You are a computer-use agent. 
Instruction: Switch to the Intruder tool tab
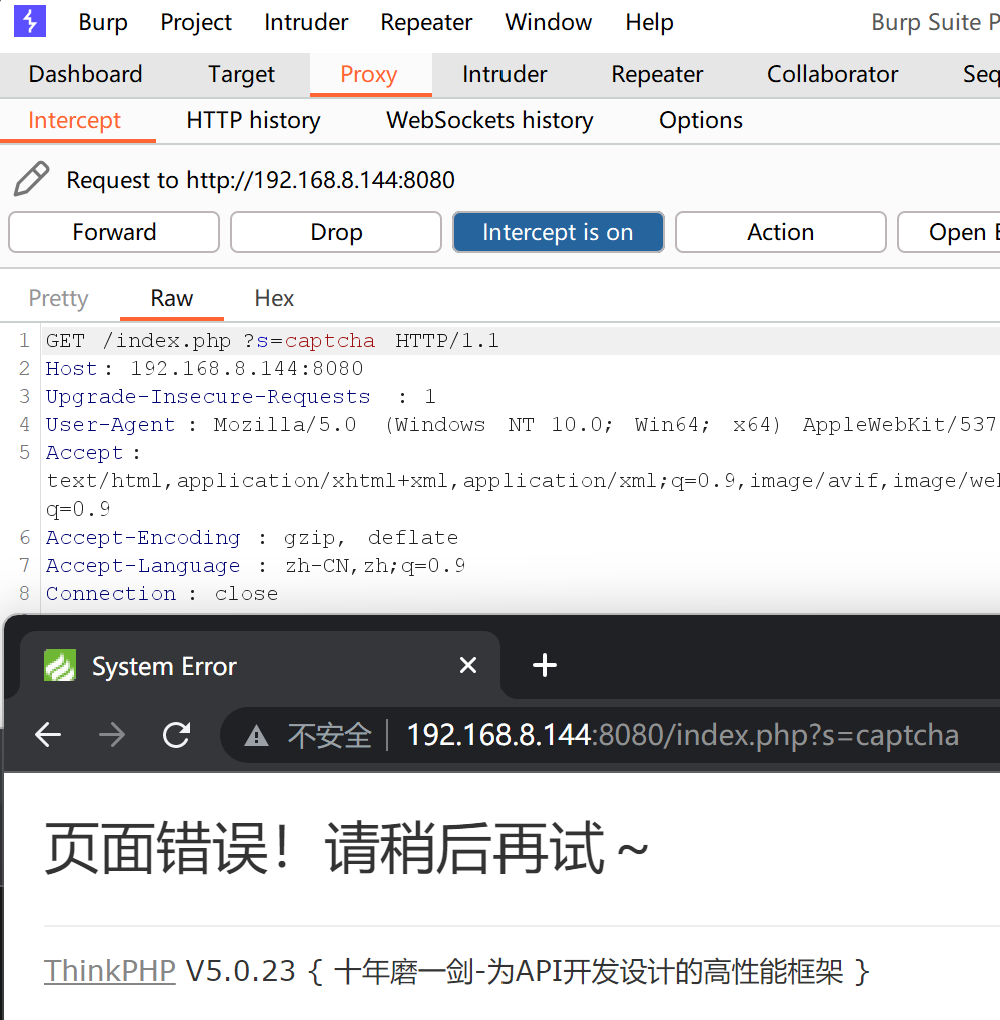pos(504,74)
